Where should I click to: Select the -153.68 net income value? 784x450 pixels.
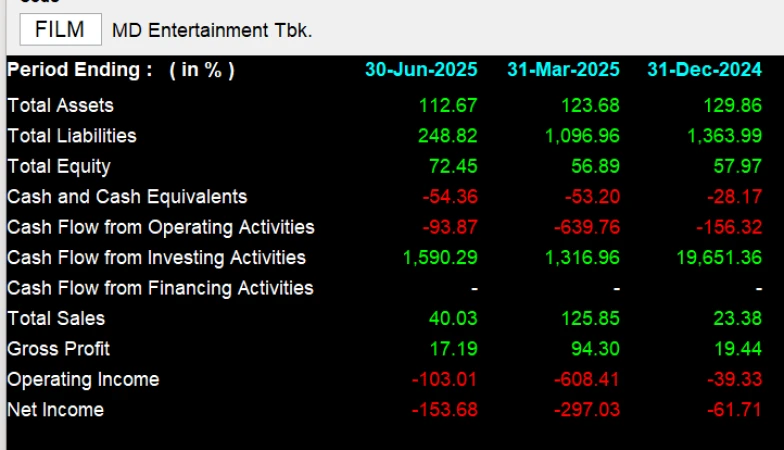click(444, 410)
